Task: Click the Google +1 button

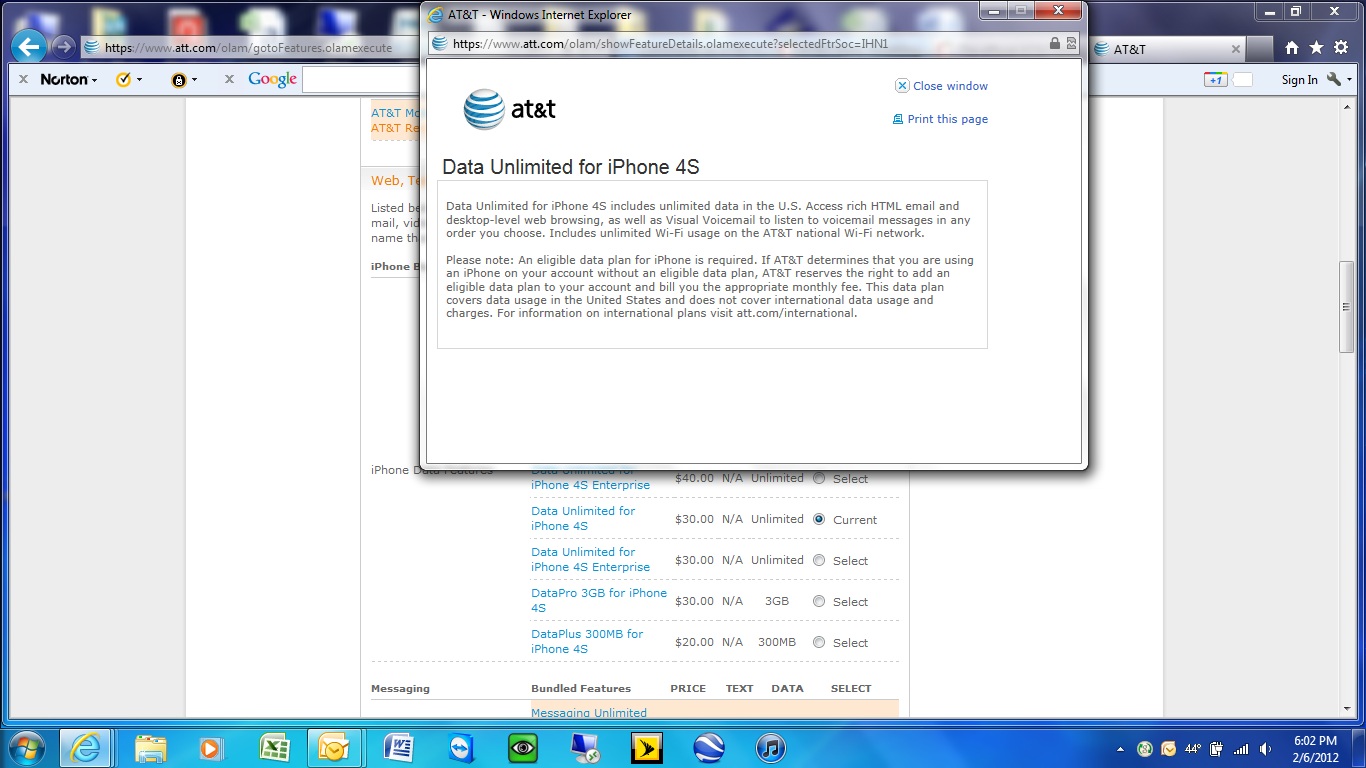Action: point(1215,80)
